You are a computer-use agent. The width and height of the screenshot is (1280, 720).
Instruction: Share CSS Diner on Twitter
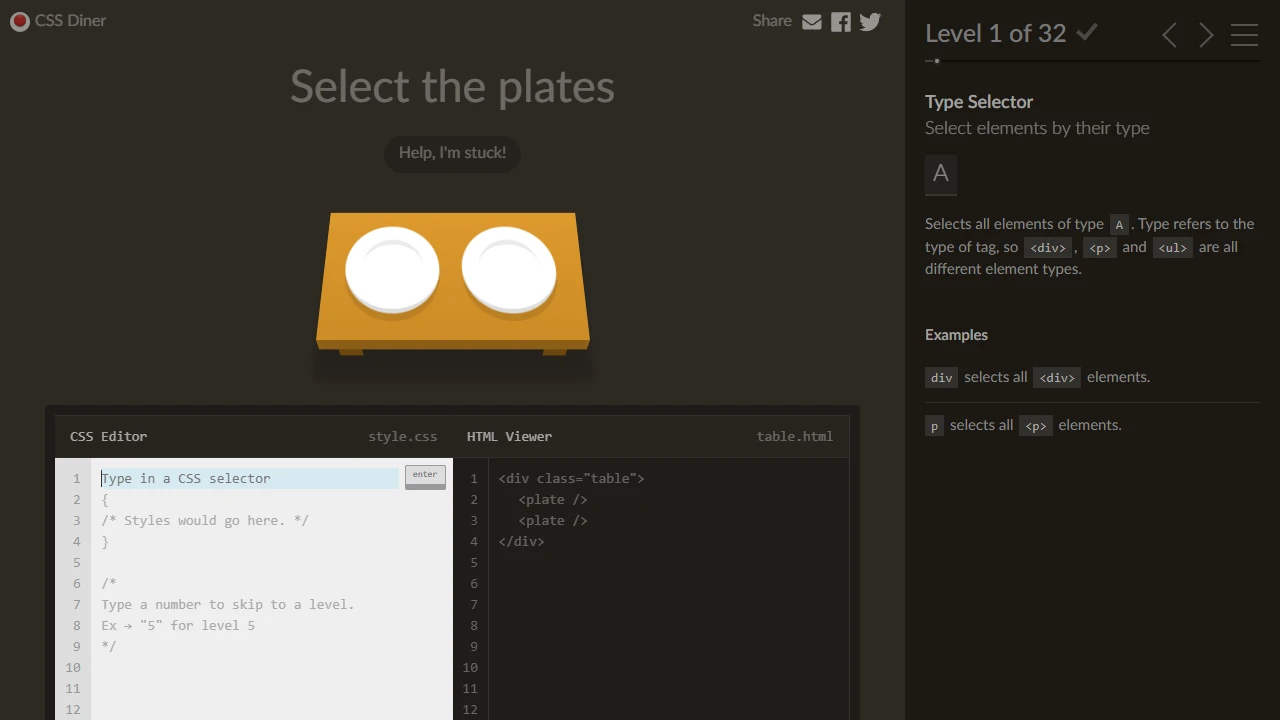click(869, 21)
